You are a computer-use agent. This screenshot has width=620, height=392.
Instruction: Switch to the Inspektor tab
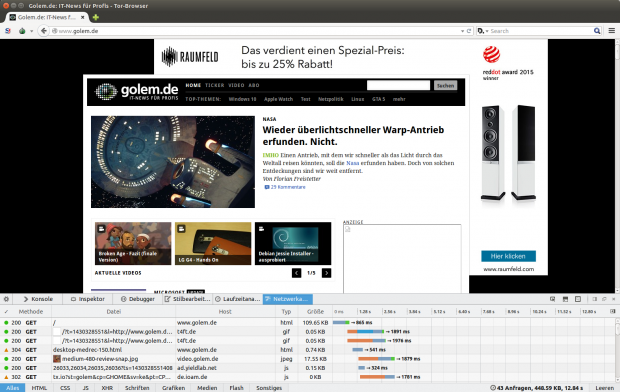(x=87, y=299)
